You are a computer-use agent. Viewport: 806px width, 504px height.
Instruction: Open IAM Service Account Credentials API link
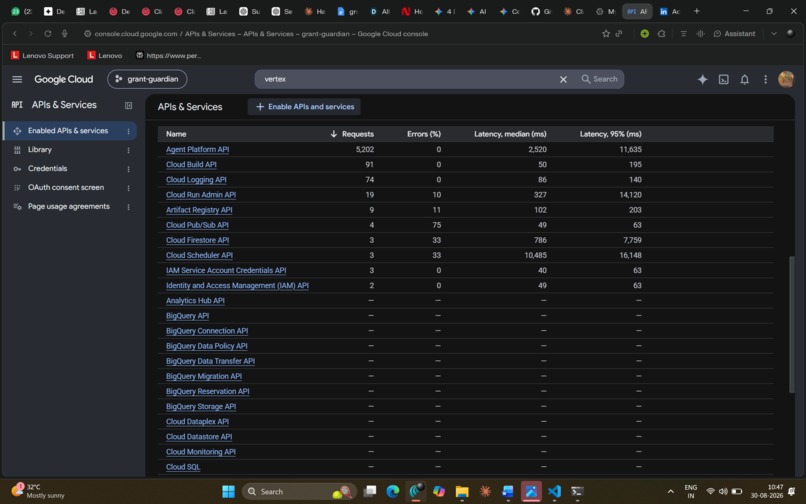tap(226, 271)
